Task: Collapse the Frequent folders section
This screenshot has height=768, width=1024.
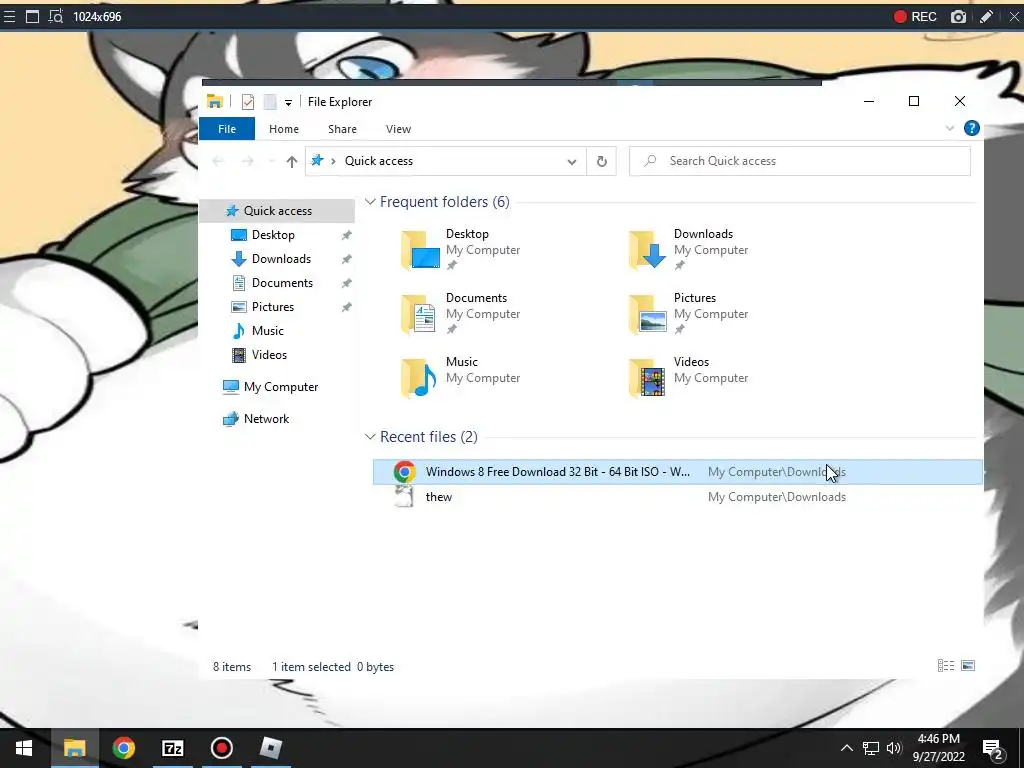Action: click(370, 202)
